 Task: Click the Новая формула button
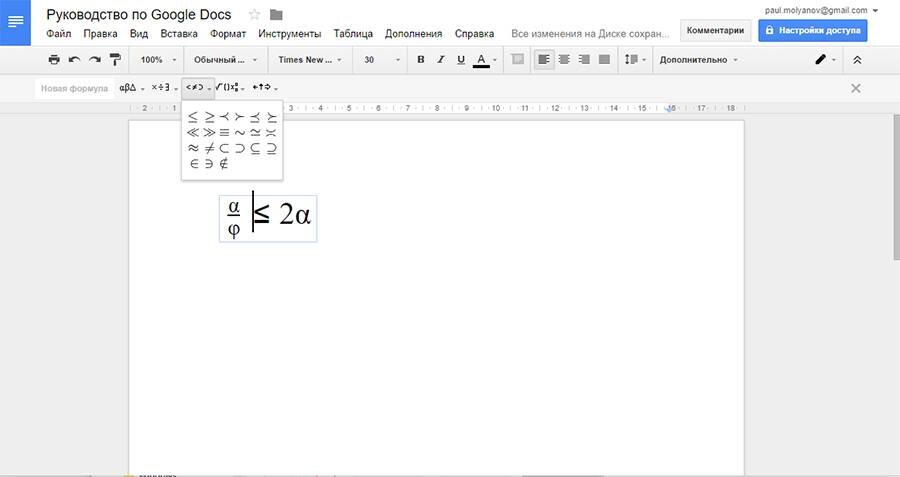point(74,88)
